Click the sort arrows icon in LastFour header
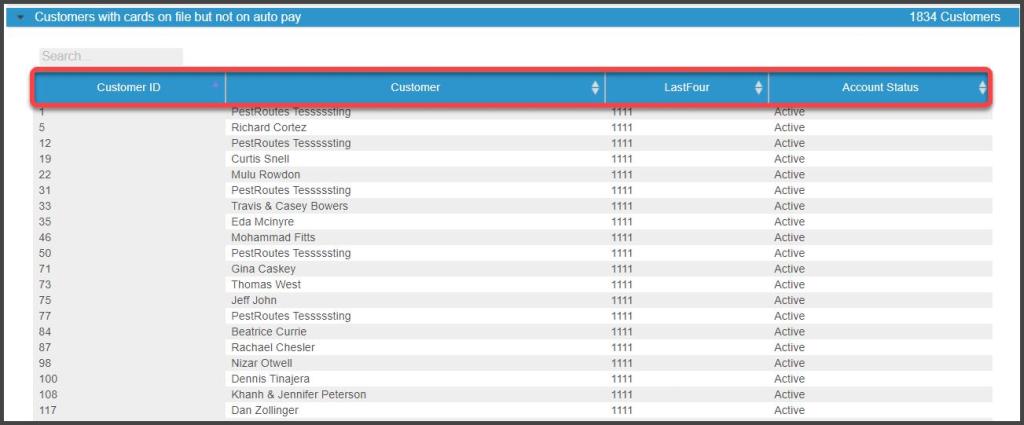Image resolution: width=1024 pixels, height=425 pixels. [759, 88]
